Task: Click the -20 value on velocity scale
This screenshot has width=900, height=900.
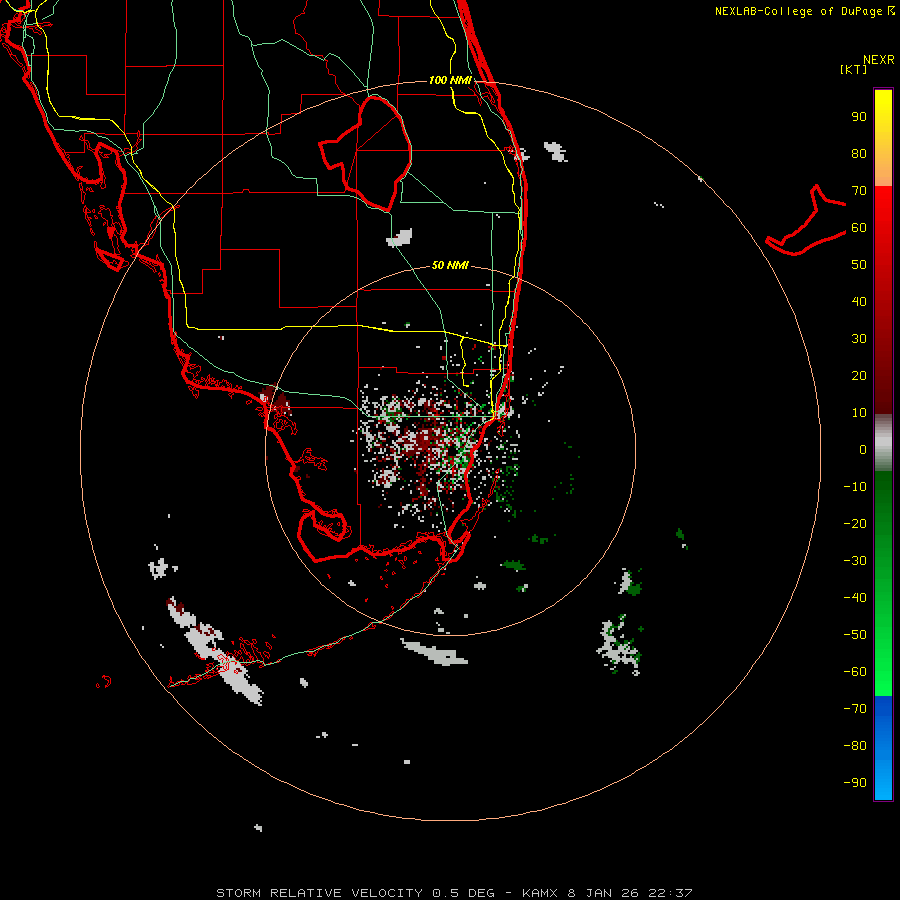Action: point(855,523)
